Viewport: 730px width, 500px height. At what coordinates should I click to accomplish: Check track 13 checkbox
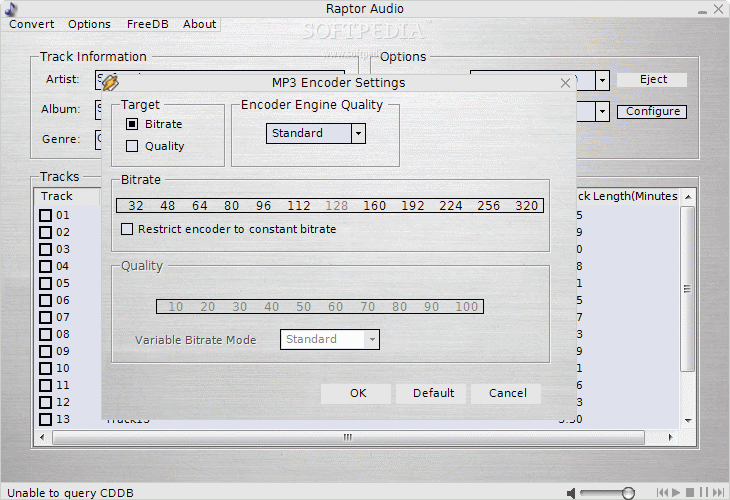coord(45,419)
